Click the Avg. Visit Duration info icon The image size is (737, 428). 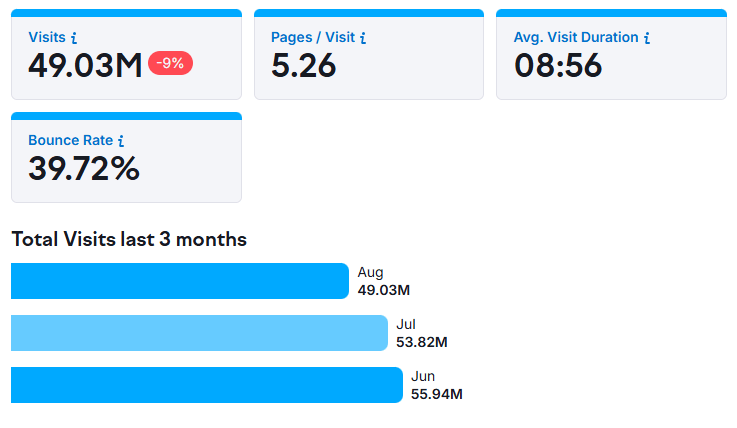[x=647, y=38]
